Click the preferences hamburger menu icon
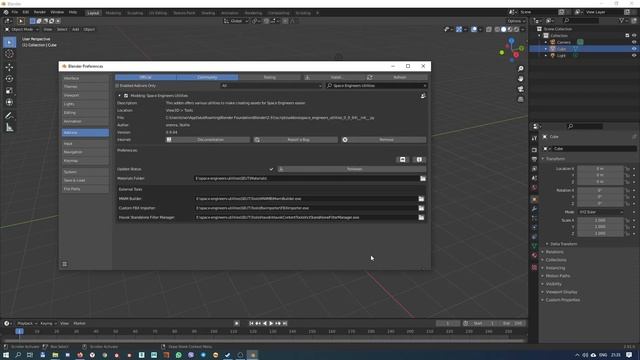The width and height of the screenshot is (640, 360). click(x=64, y=264)
